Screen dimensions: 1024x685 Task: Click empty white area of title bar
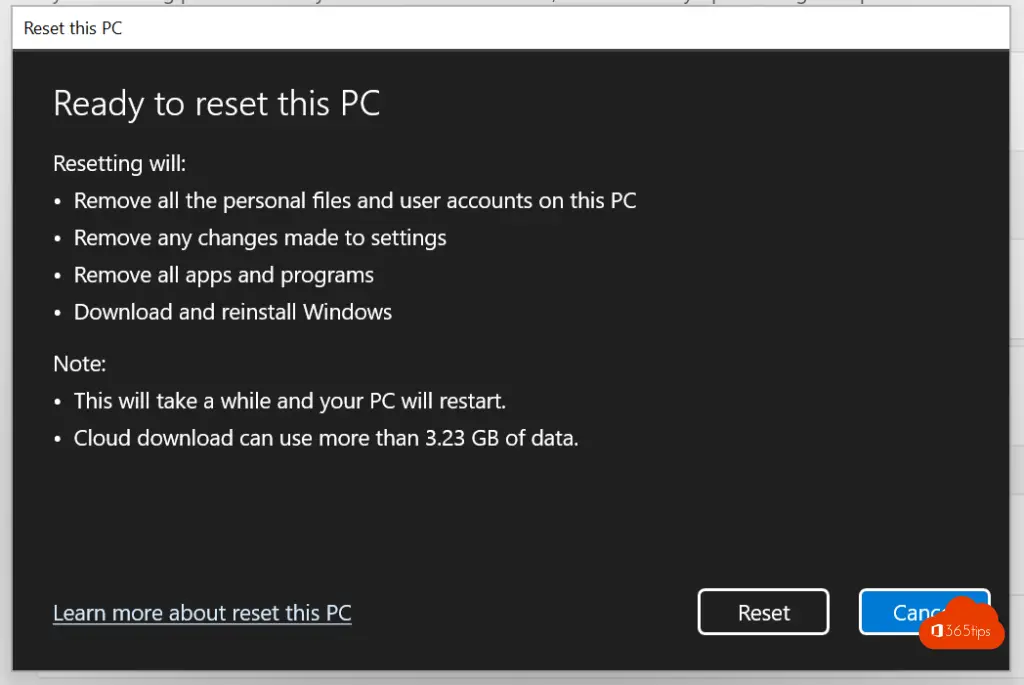tap(562, 28)
